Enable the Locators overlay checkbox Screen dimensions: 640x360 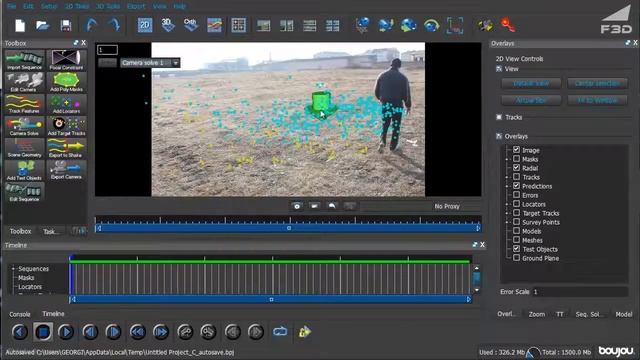516,204
